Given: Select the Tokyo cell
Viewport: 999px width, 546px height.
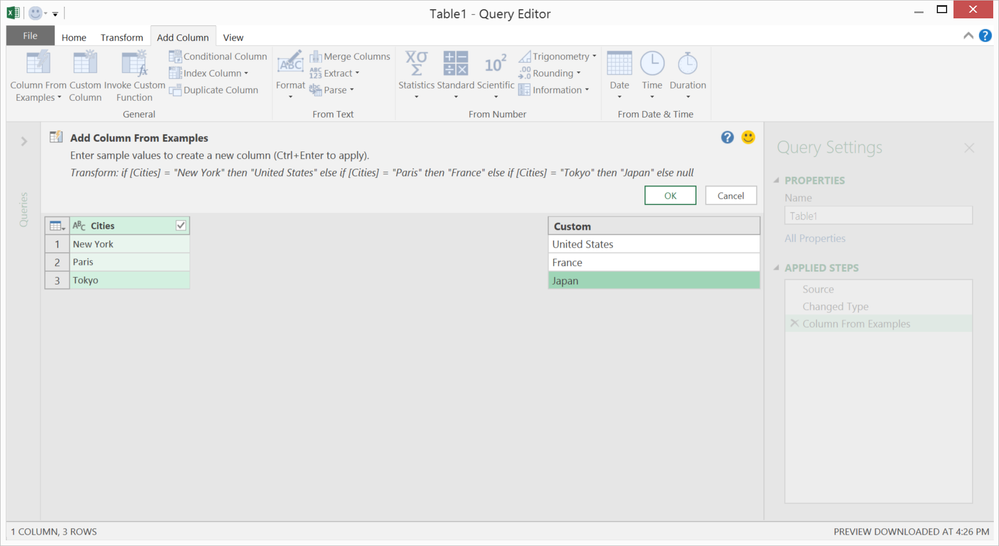Looking at the screenshot, I should (x=129, y=280).
